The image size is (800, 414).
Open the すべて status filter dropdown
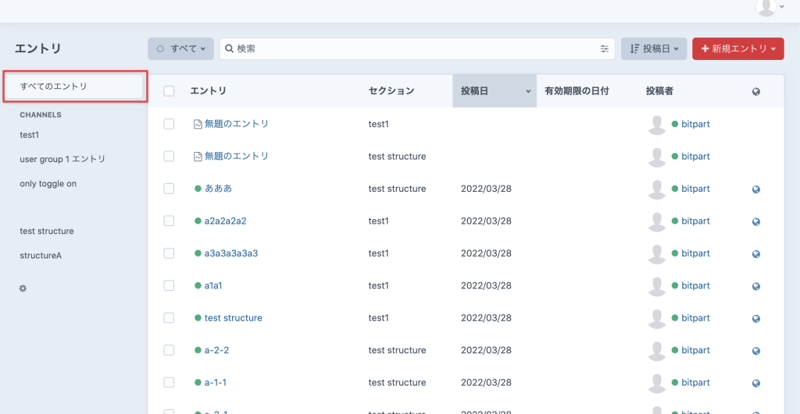[x=181, y=48]
